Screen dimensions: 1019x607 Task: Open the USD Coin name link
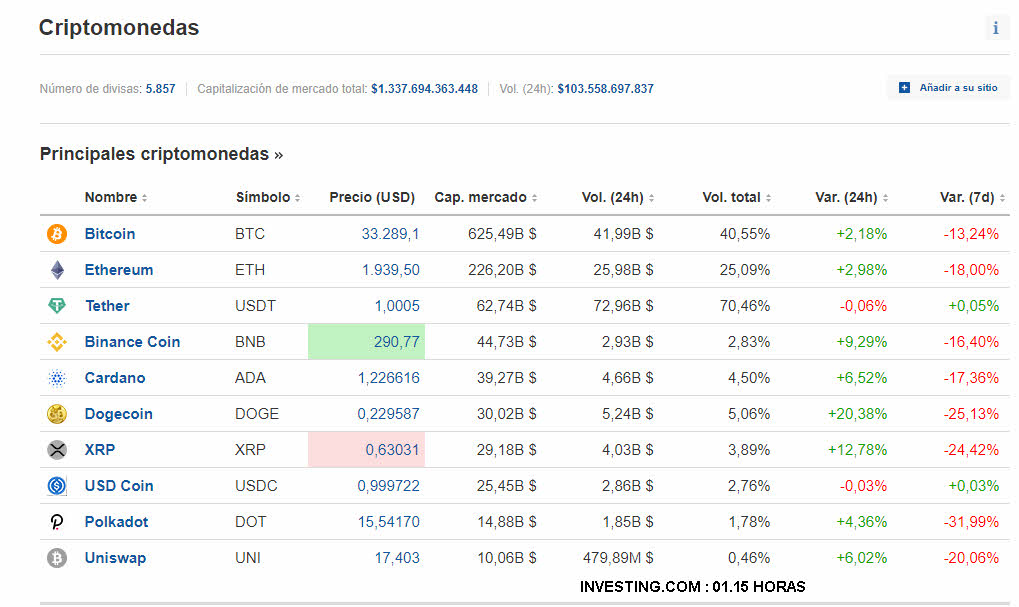[x=119, y=485]
